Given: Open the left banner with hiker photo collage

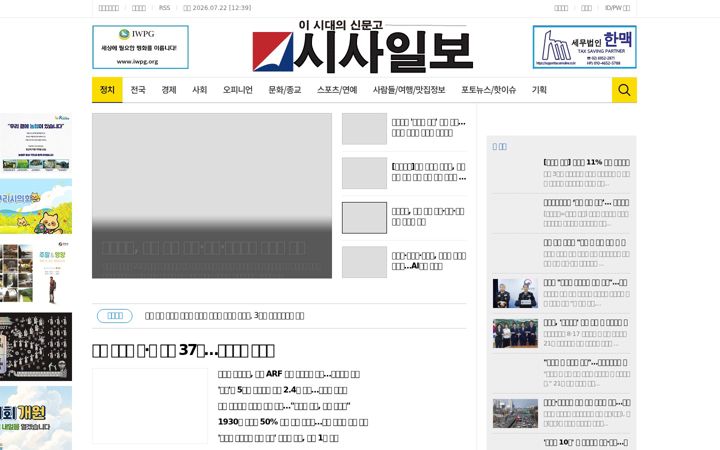Looking at the screenshot, I should (36, 272).
